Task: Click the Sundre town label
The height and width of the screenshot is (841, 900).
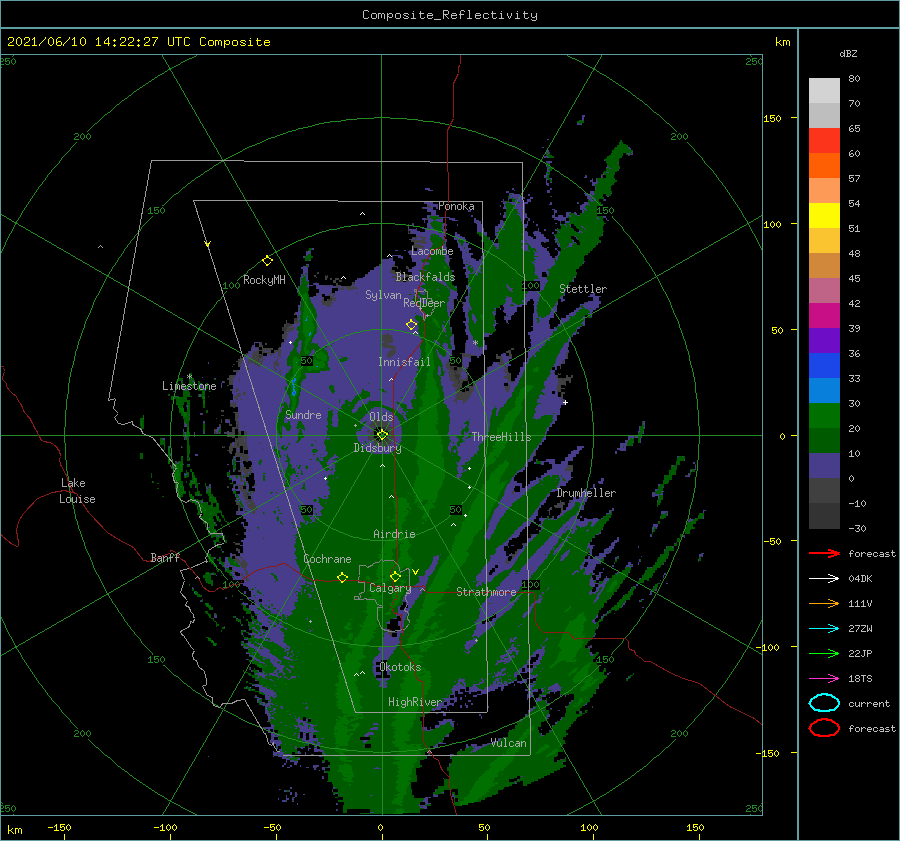Action: point(303,414)
